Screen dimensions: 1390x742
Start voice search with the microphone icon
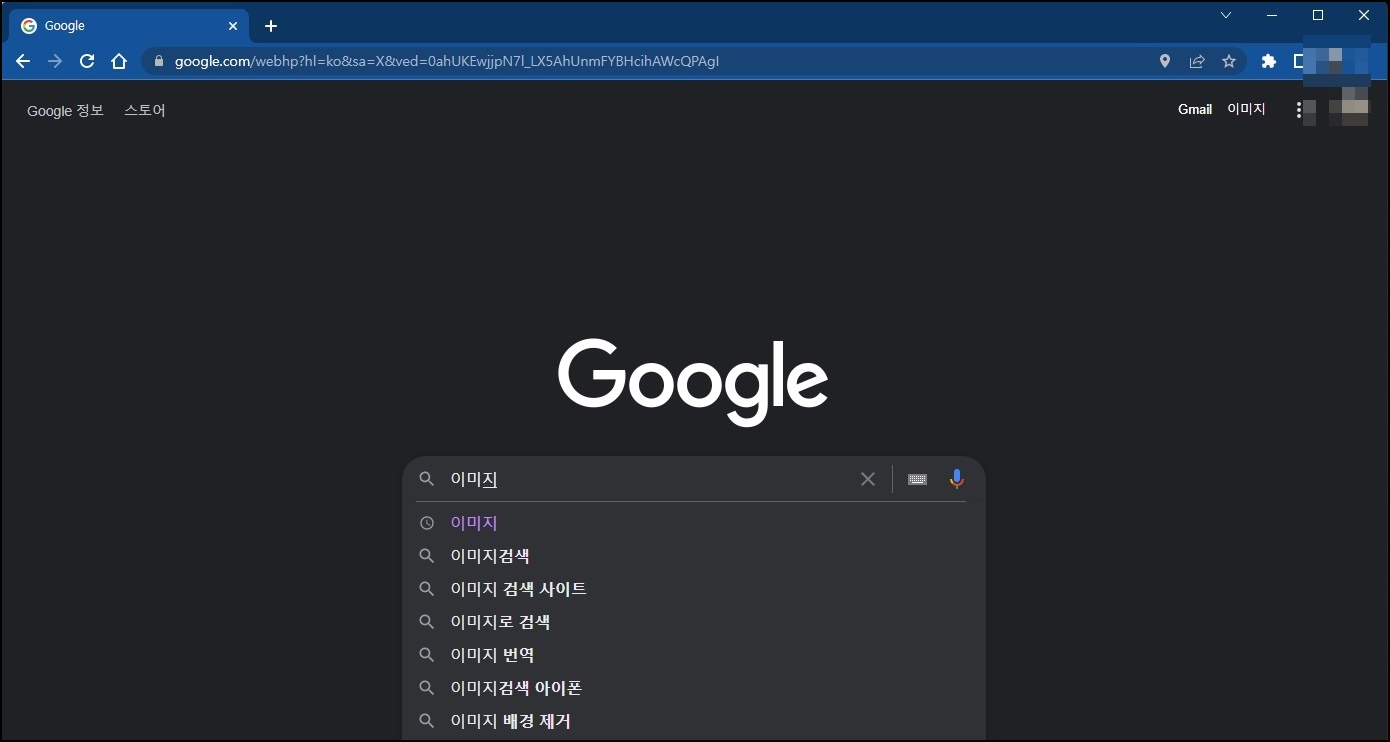pyautogui.click(x=957, y=479)
